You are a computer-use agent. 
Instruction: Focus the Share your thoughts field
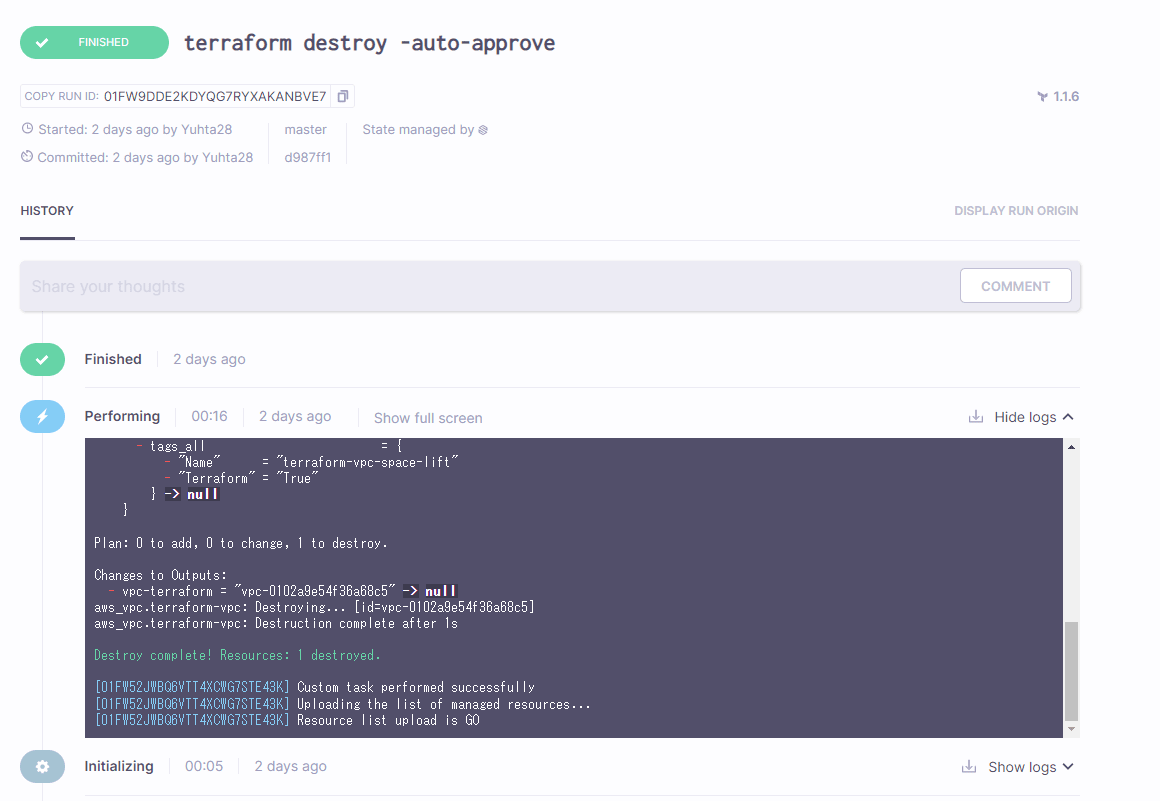click(488, 286)
